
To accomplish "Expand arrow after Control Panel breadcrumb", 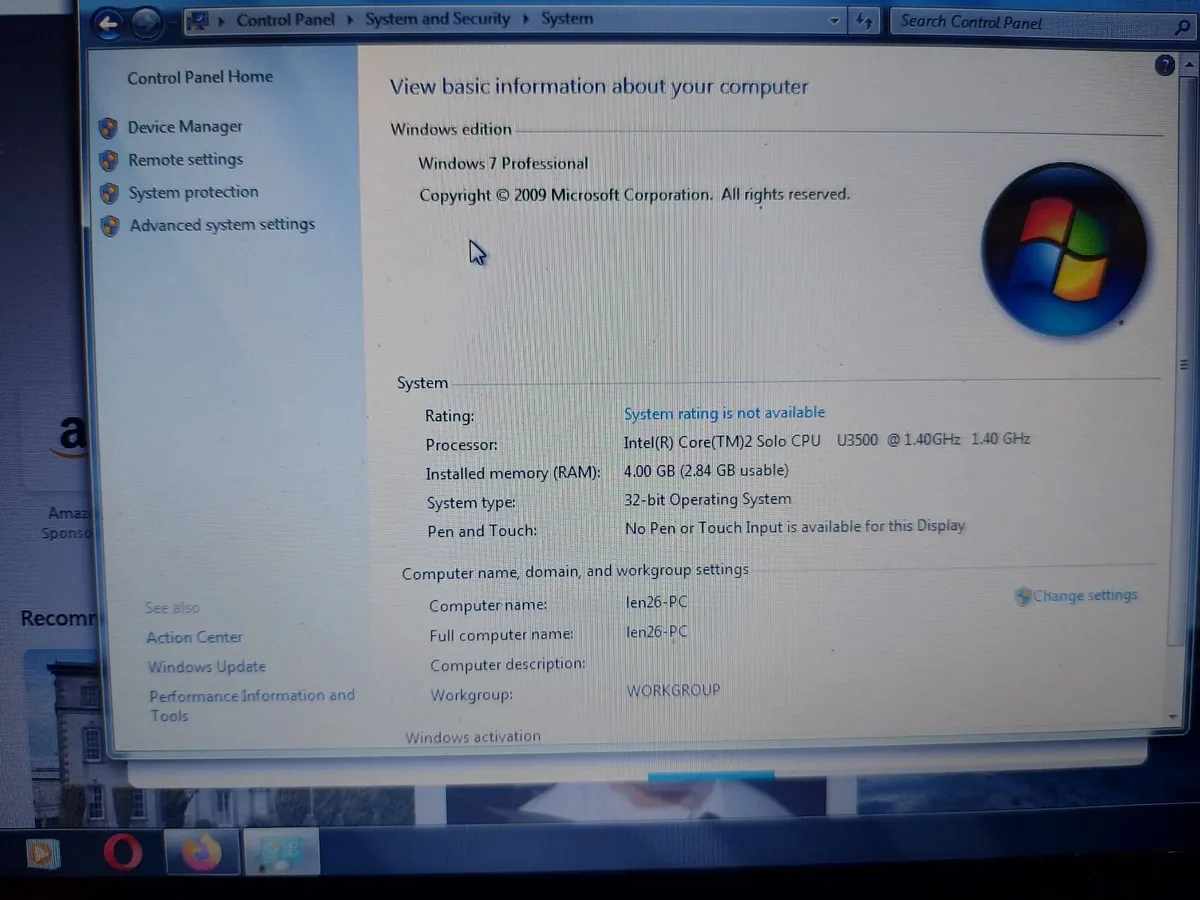I will [x=350, y=19].
